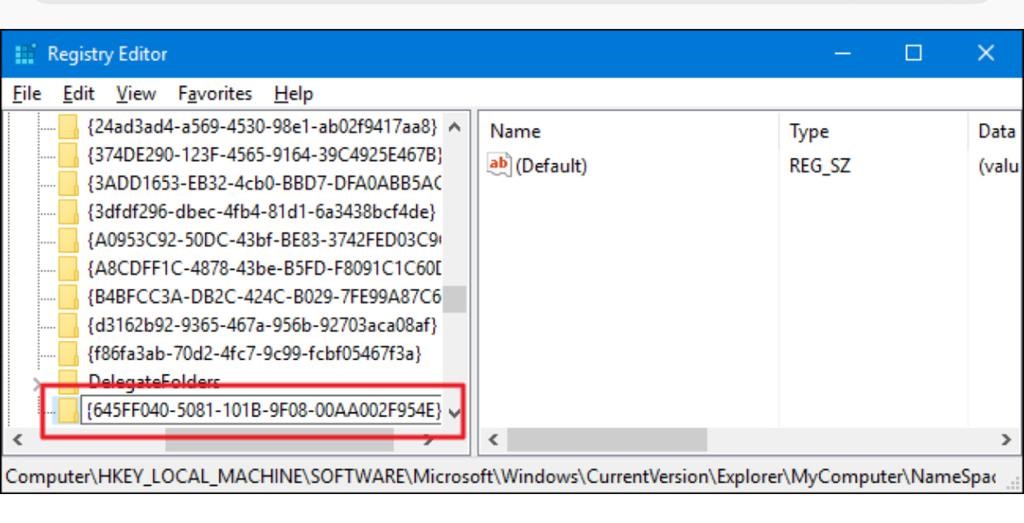Click tree pane scroll down arrow

tap(455, 413)
